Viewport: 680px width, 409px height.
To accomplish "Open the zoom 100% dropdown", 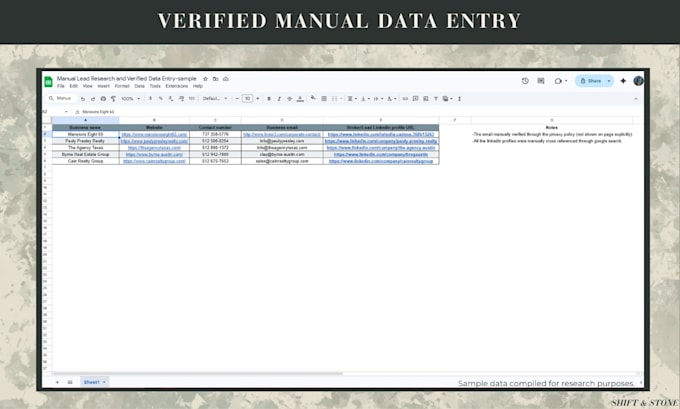I will [x=131, y=99].
